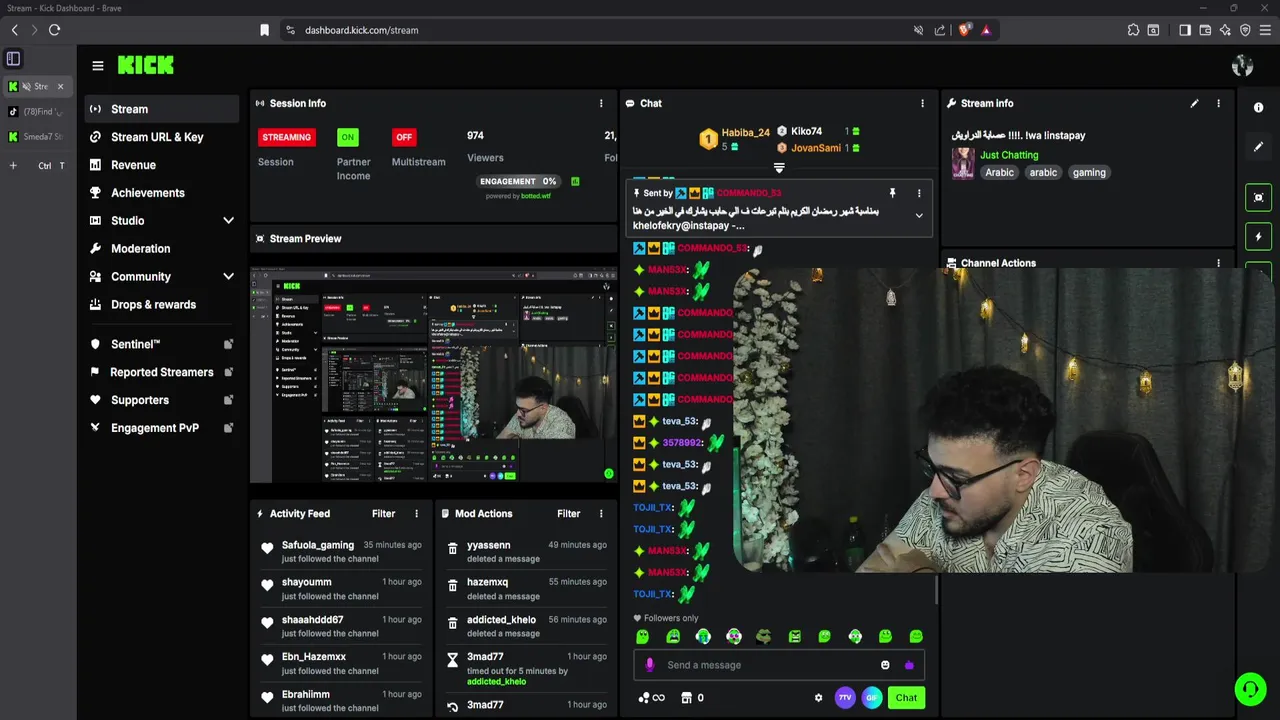Click the KICK logo
The height and width of the screenshot is (720, 1280).
click(146, 65)
